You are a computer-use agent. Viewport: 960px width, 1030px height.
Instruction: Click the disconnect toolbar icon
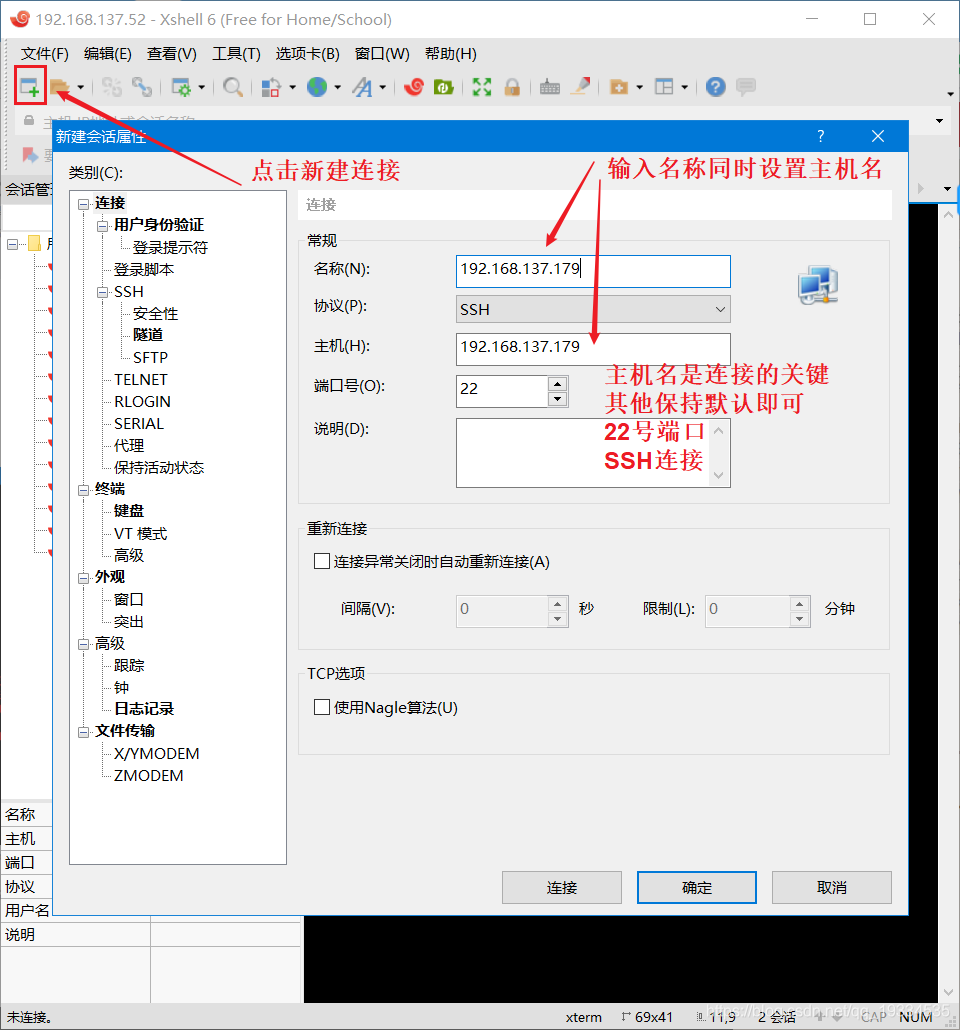pos(112,87)
